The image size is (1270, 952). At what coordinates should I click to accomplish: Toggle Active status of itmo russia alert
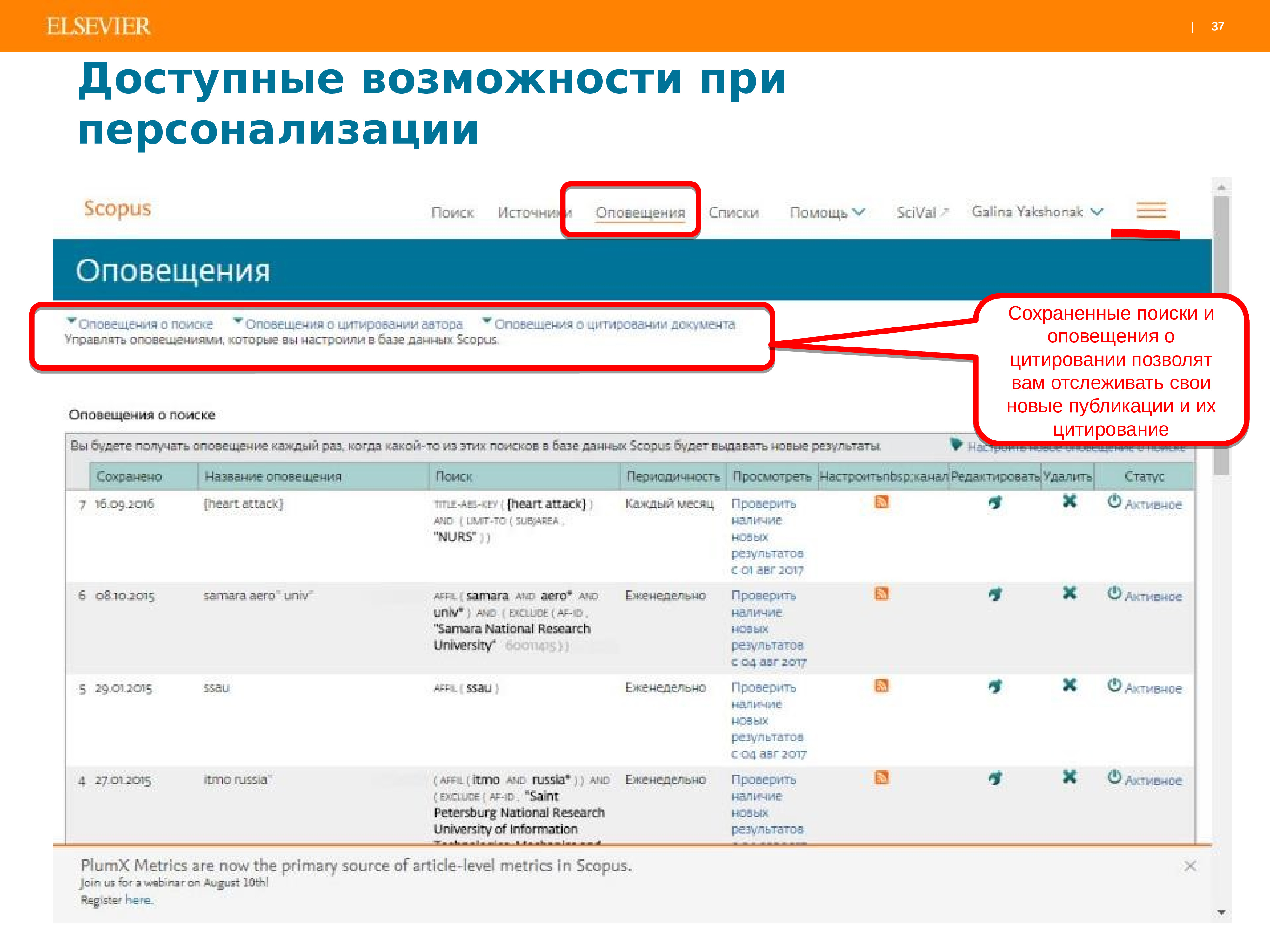(x=1144, y=779)
